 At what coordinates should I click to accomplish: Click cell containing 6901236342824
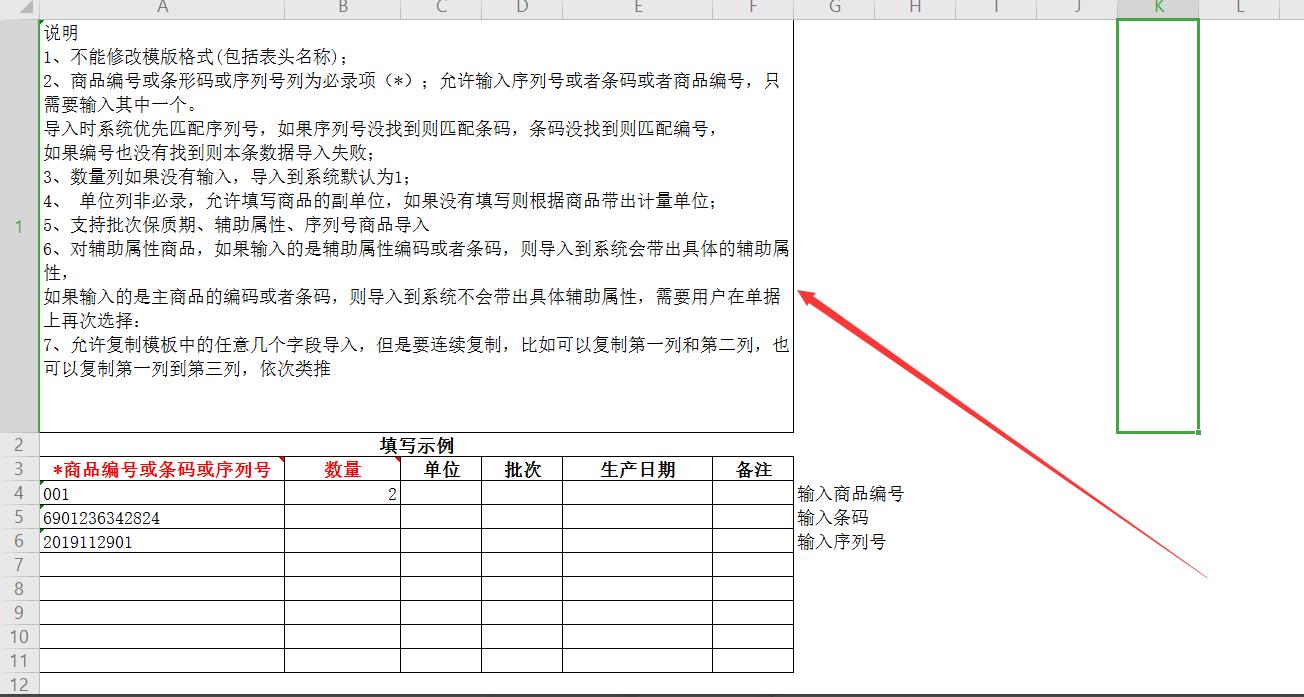point(162,517)
